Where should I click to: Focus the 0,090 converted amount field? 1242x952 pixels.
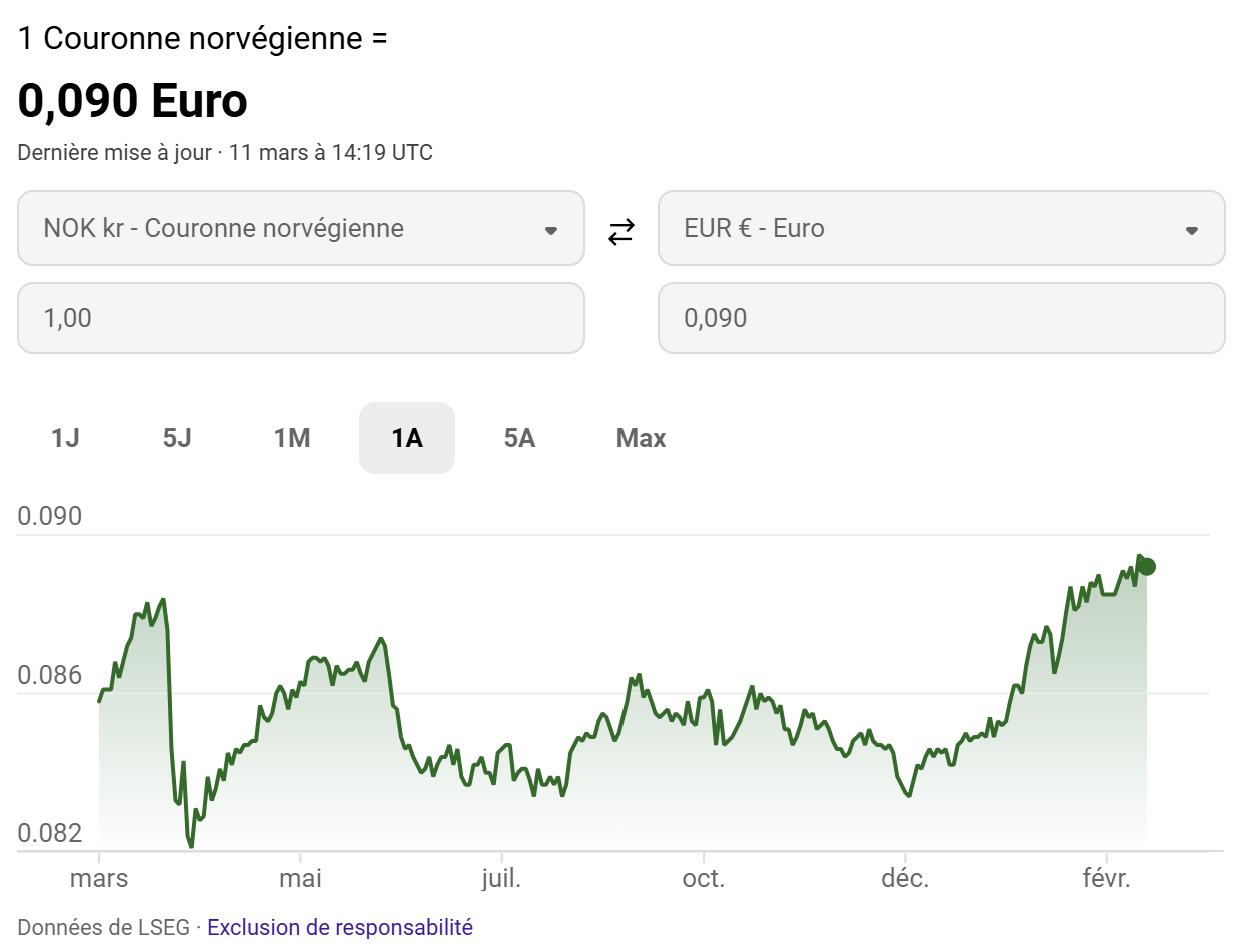click(941, 318)
